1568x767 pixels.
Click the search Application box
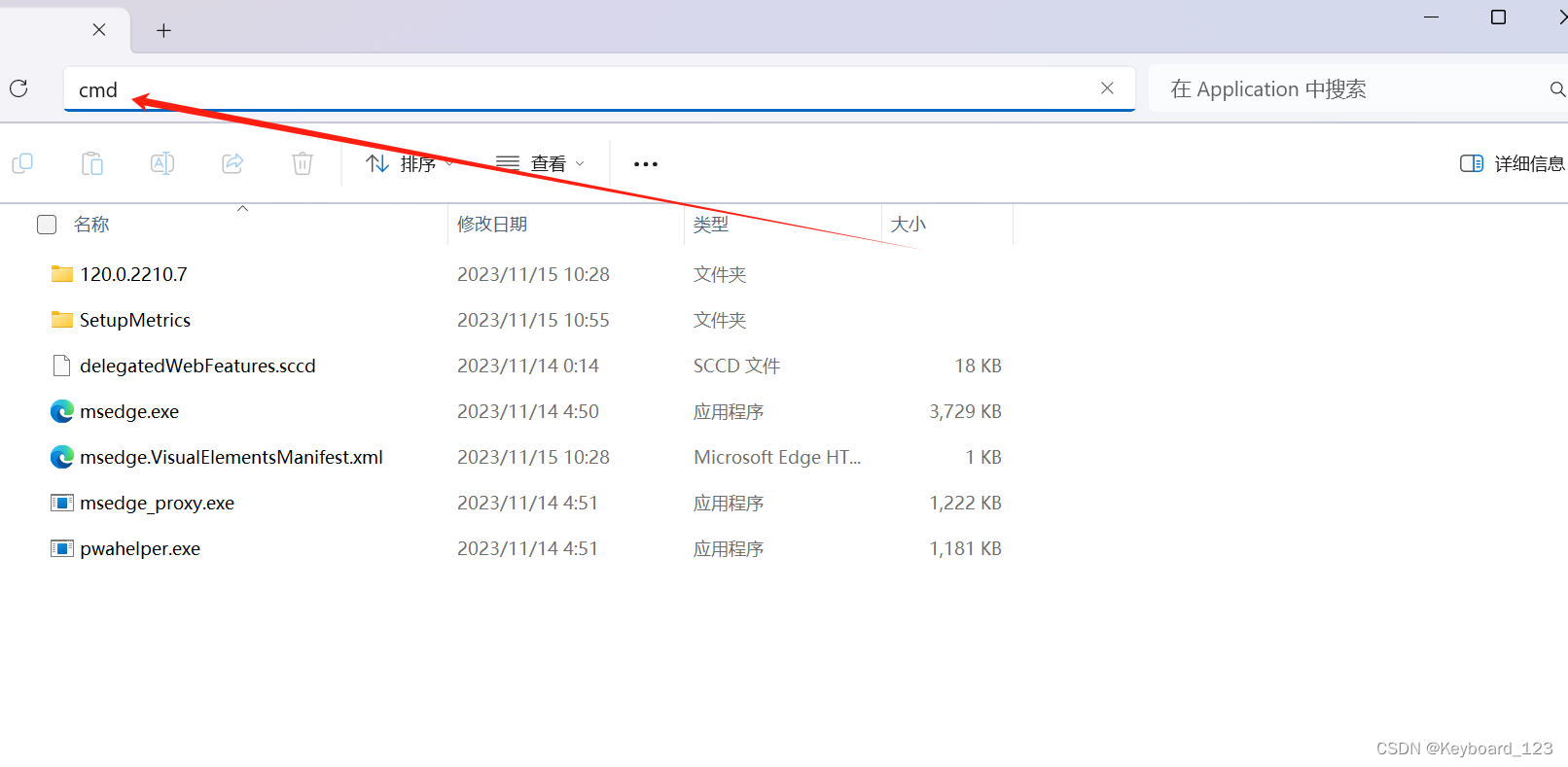click(x=1358, y=89)
